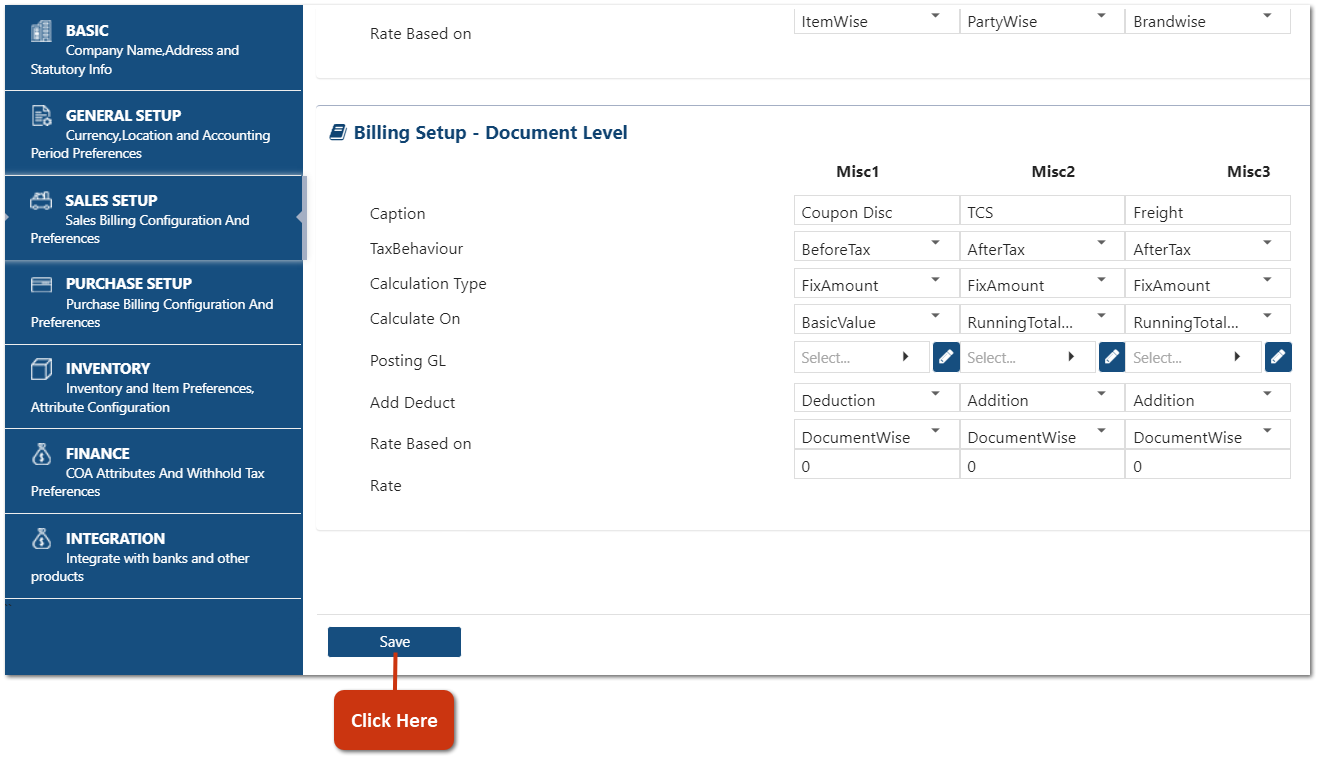The height and width of the screenshot is (778, 1319).
Task: Click the Posting GL row label
Action: tap(408, 361)
